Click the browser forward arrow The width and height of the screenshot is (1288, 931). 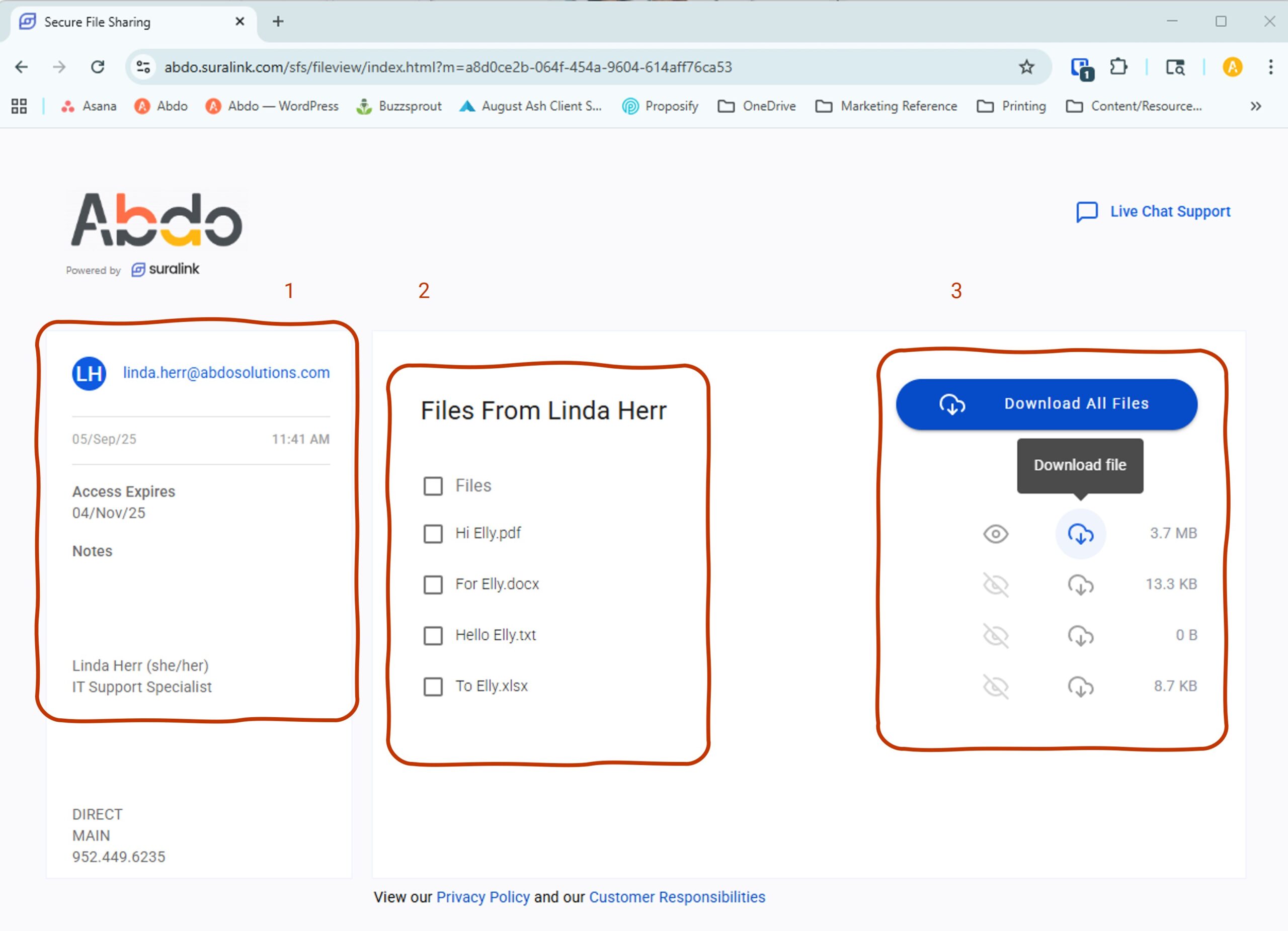coord(59,67)
